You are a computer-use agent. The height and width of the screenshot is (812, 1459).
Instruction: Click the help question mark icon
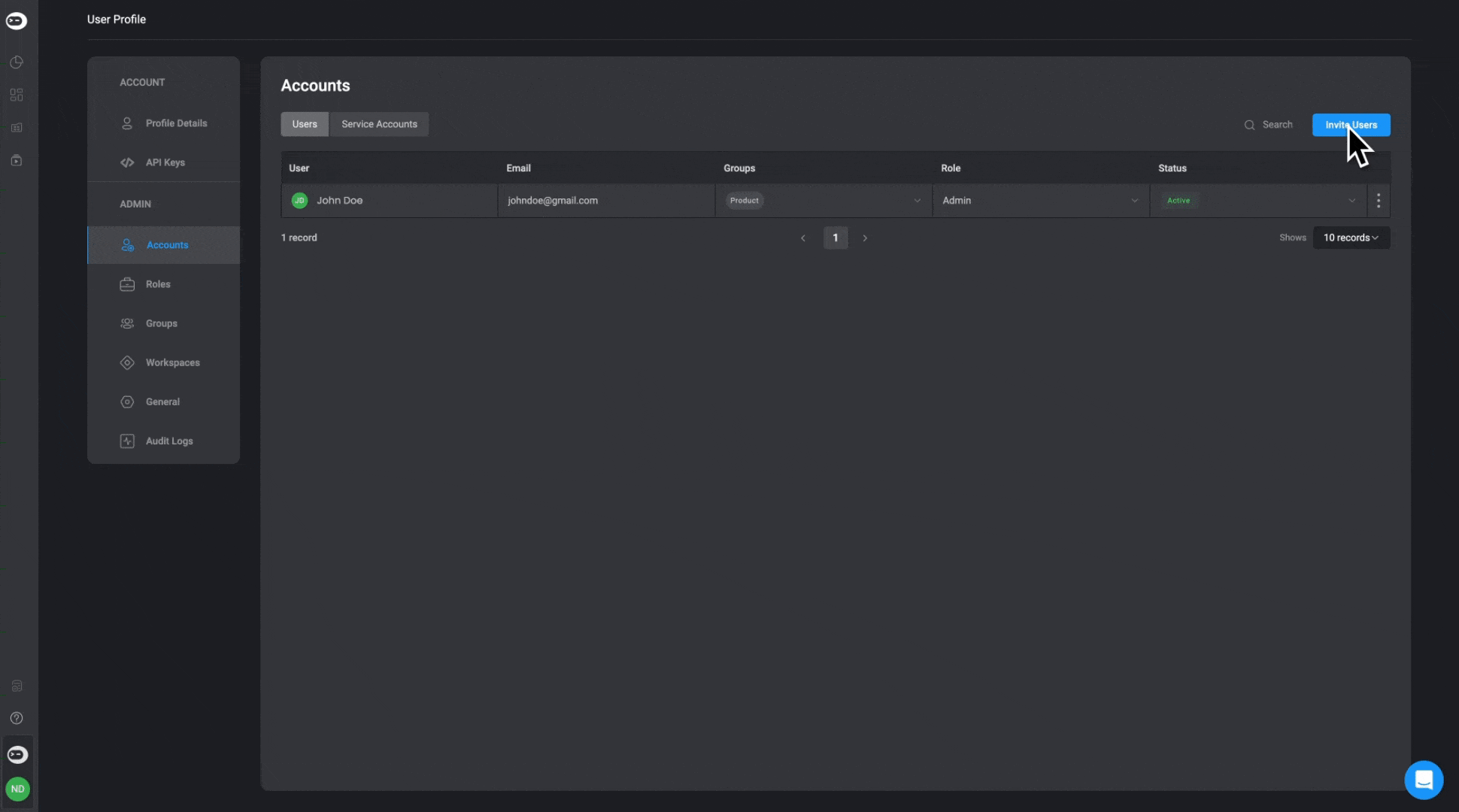click(17, 718)
